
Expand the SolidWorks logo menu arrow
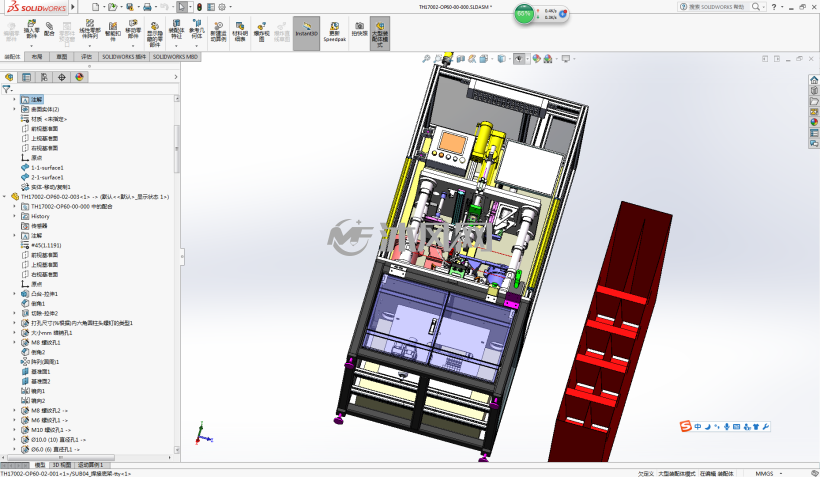(x=73, y=7)
